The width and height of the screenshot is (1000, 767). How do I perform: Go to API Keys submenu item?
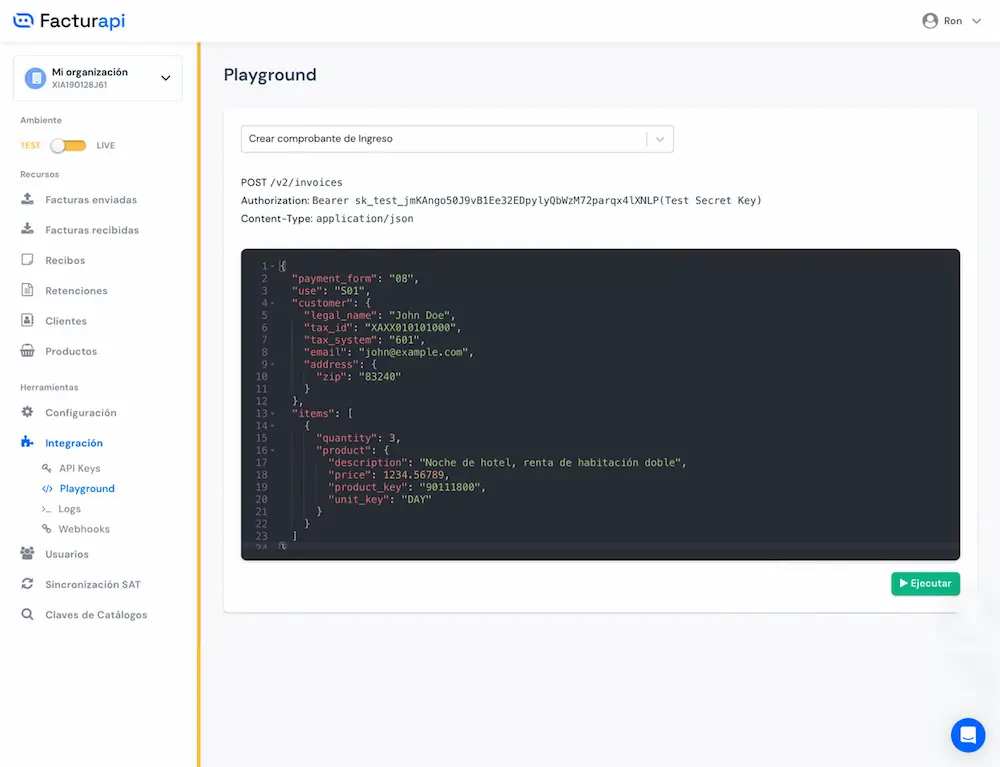click(79, 468)
